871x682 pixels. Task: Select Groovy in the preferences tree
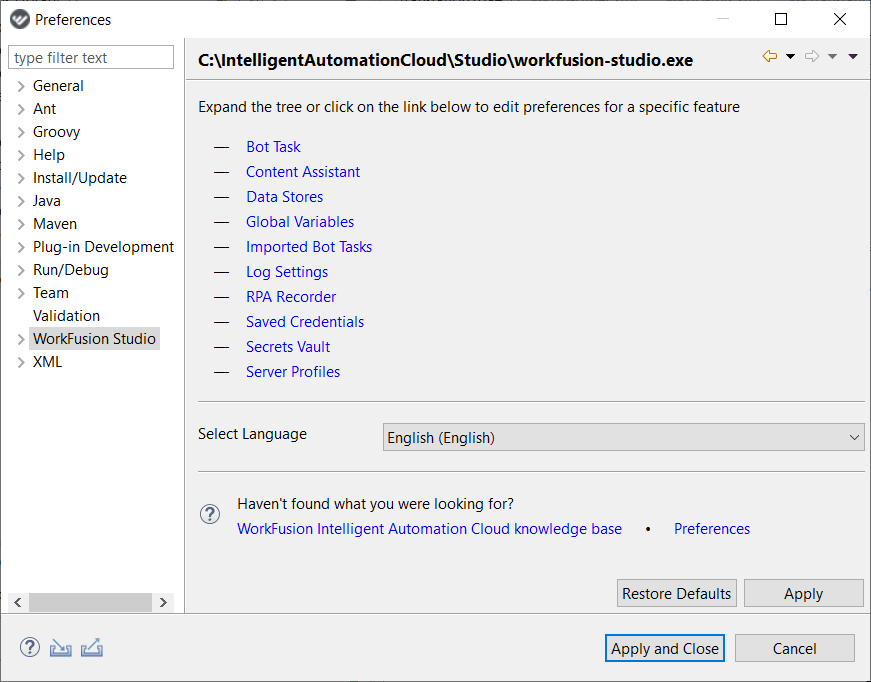[x=57, y=132]
